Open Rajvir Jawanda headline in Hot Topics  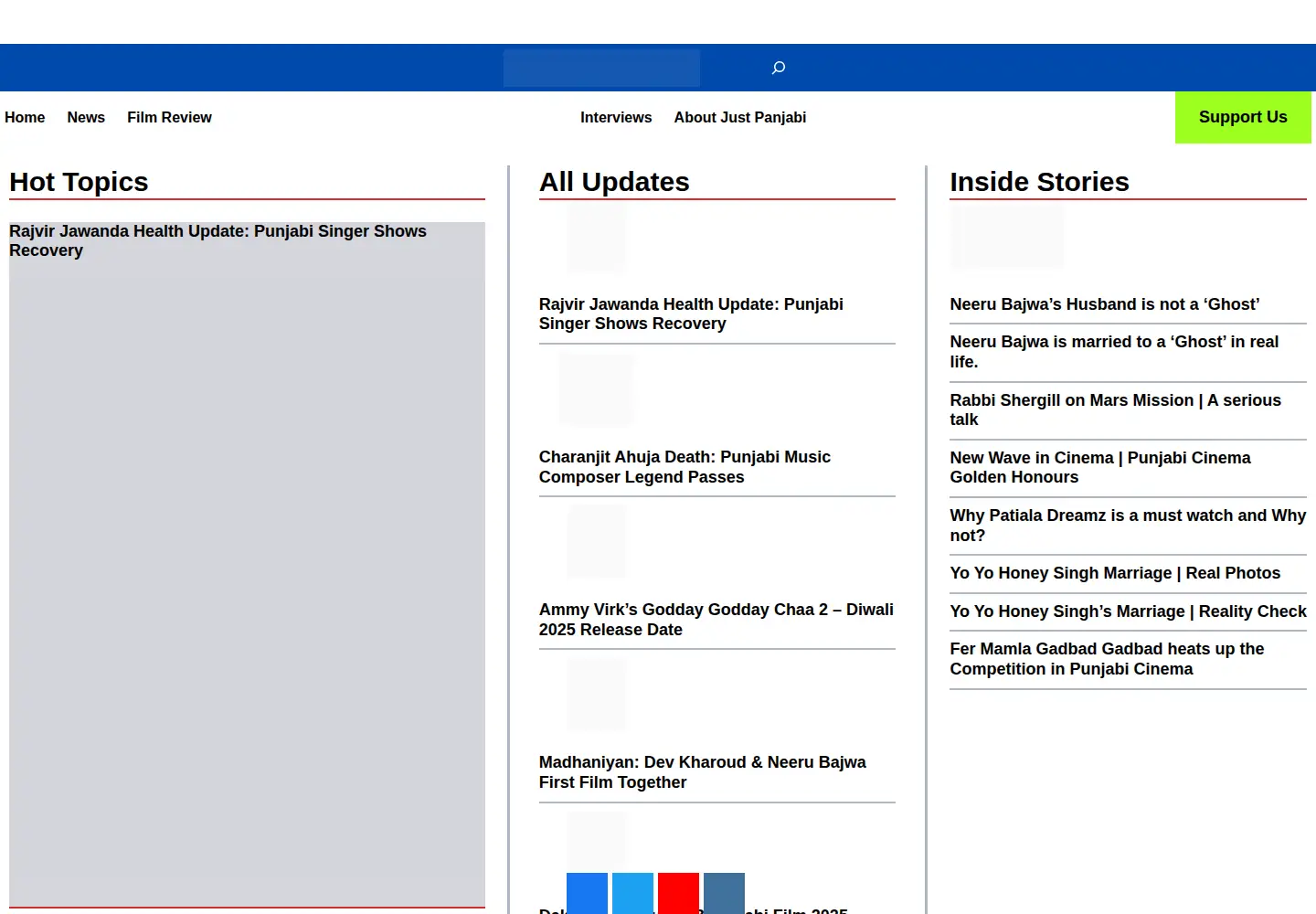pyautogui.click(x=218, y=240)
